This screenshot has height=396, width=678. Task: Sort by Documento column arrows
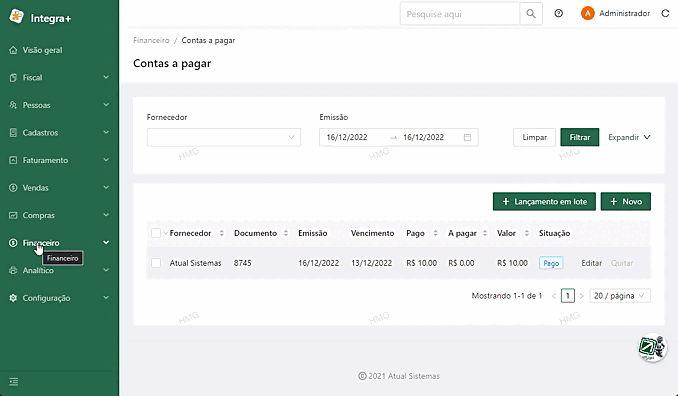click(286, 233)
